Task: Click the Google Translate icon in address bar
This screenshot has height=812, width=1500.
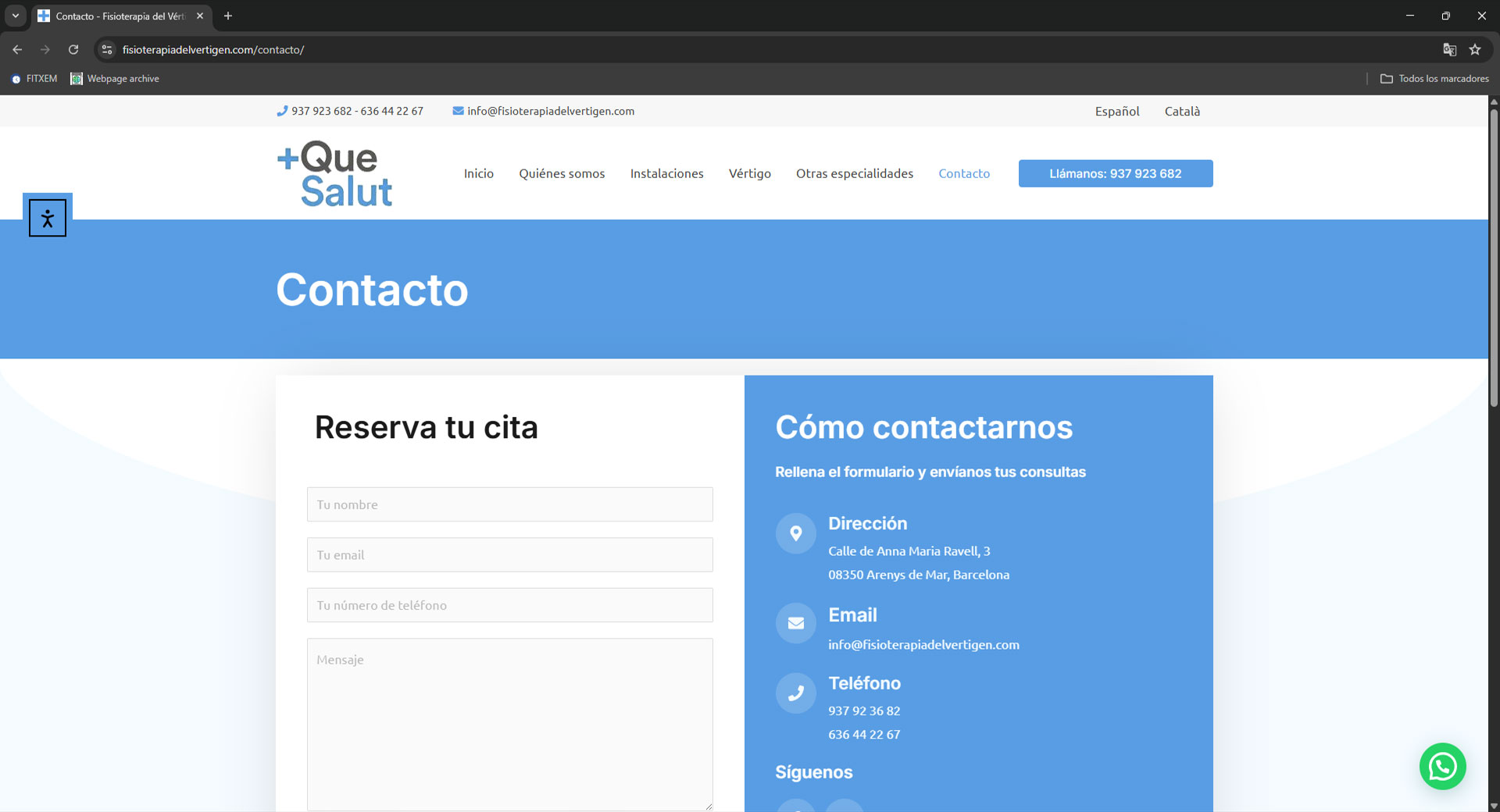Action: coord(1449,50)
